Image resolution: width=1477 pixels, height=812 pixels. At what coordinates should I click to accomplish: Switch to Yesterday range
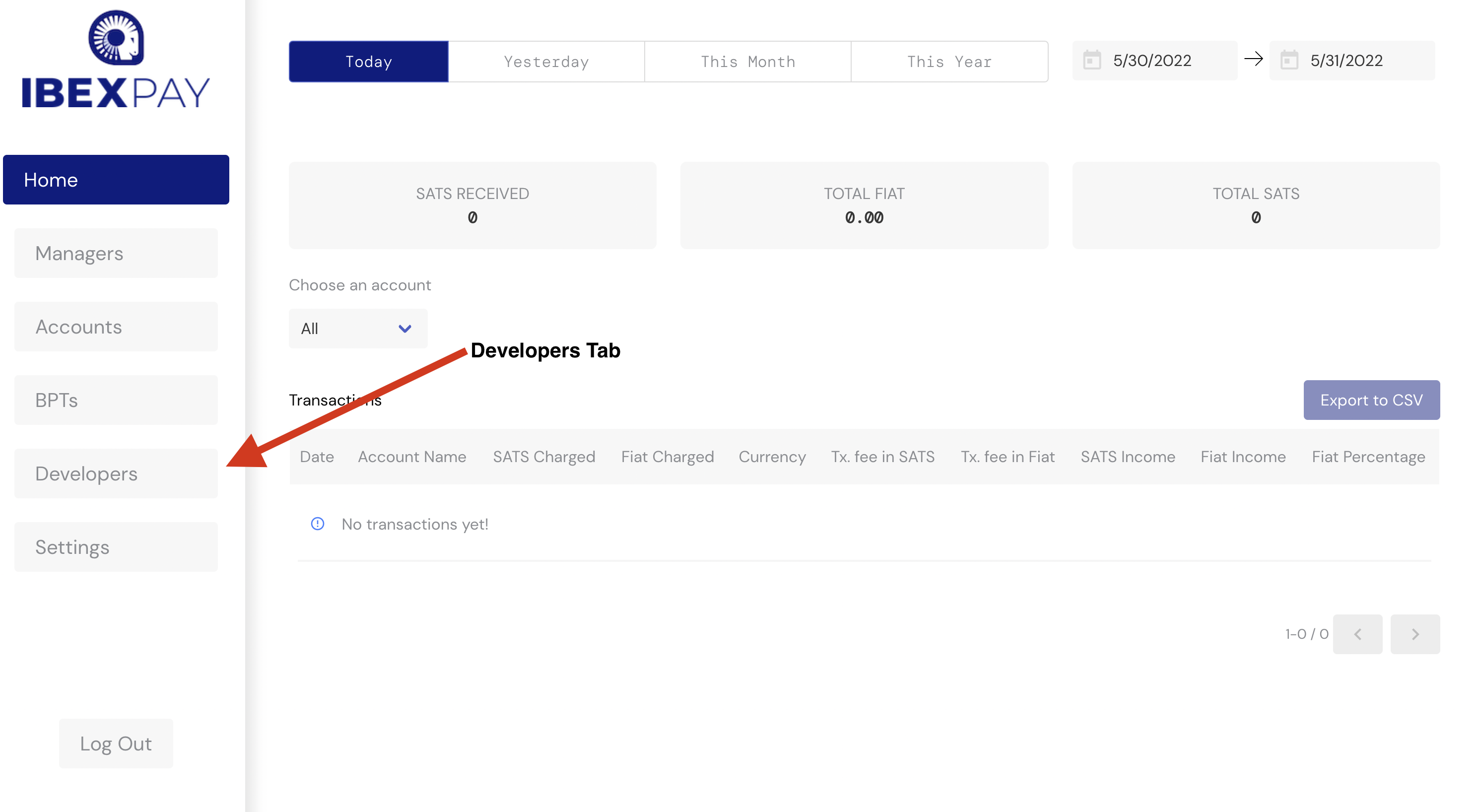(x=546, y=62)
